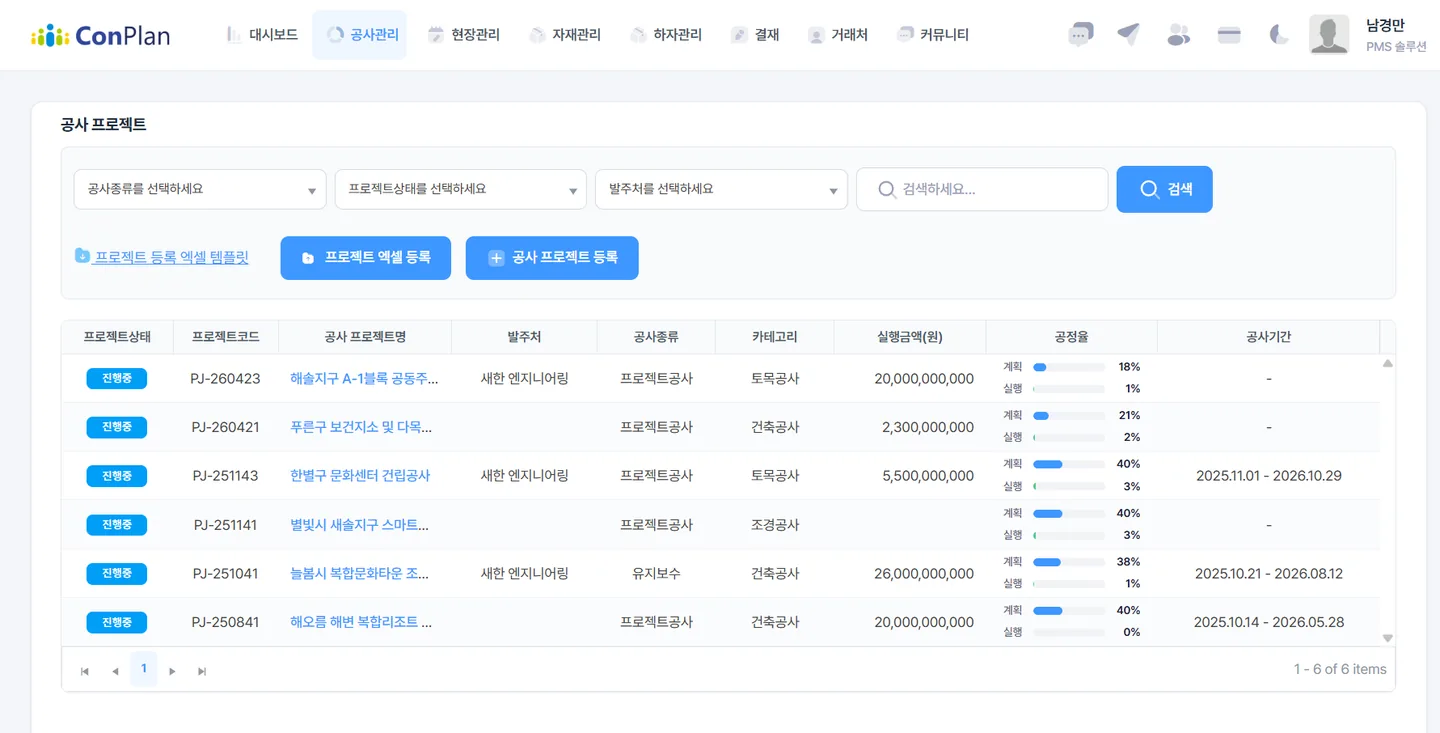Screen dimensions: 1440x733
Task: Open the 대시보드 menu
Action: coord(262,35)
